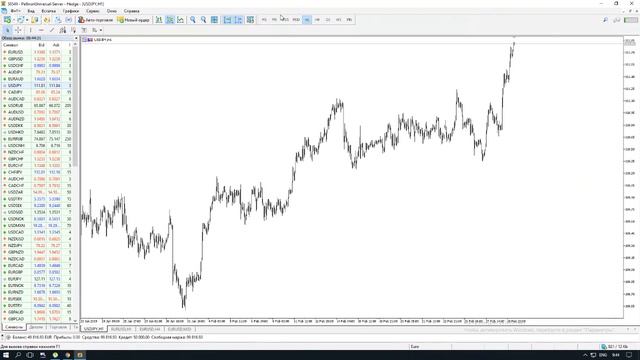Image resolution: width=640 pixels, height=360 pixels.
Task: Select the crosshair tool
Action: (18, 30)
